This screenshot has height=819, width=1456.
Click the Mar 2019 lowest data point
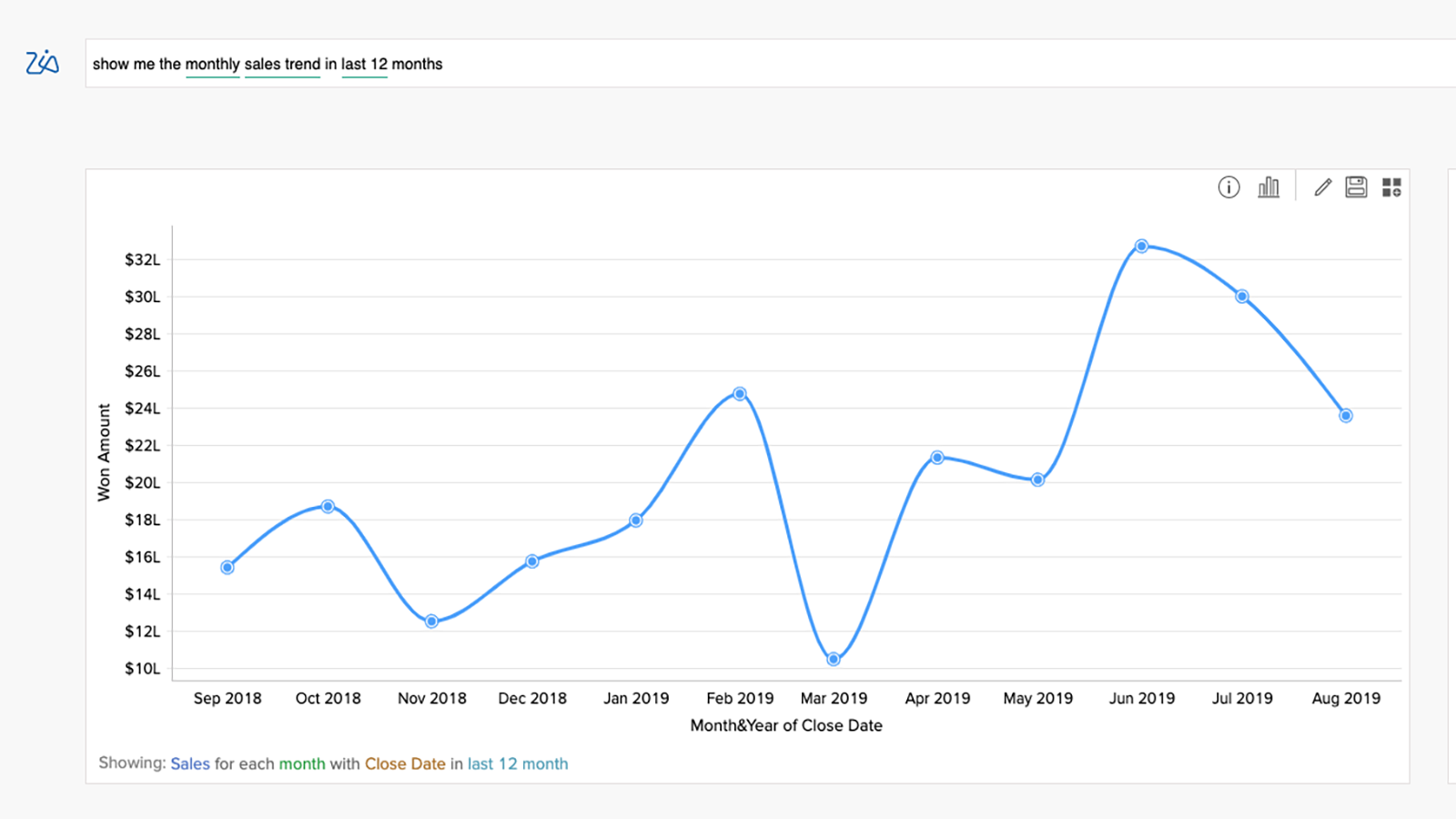pyautogui.click(x=833, y=658)
